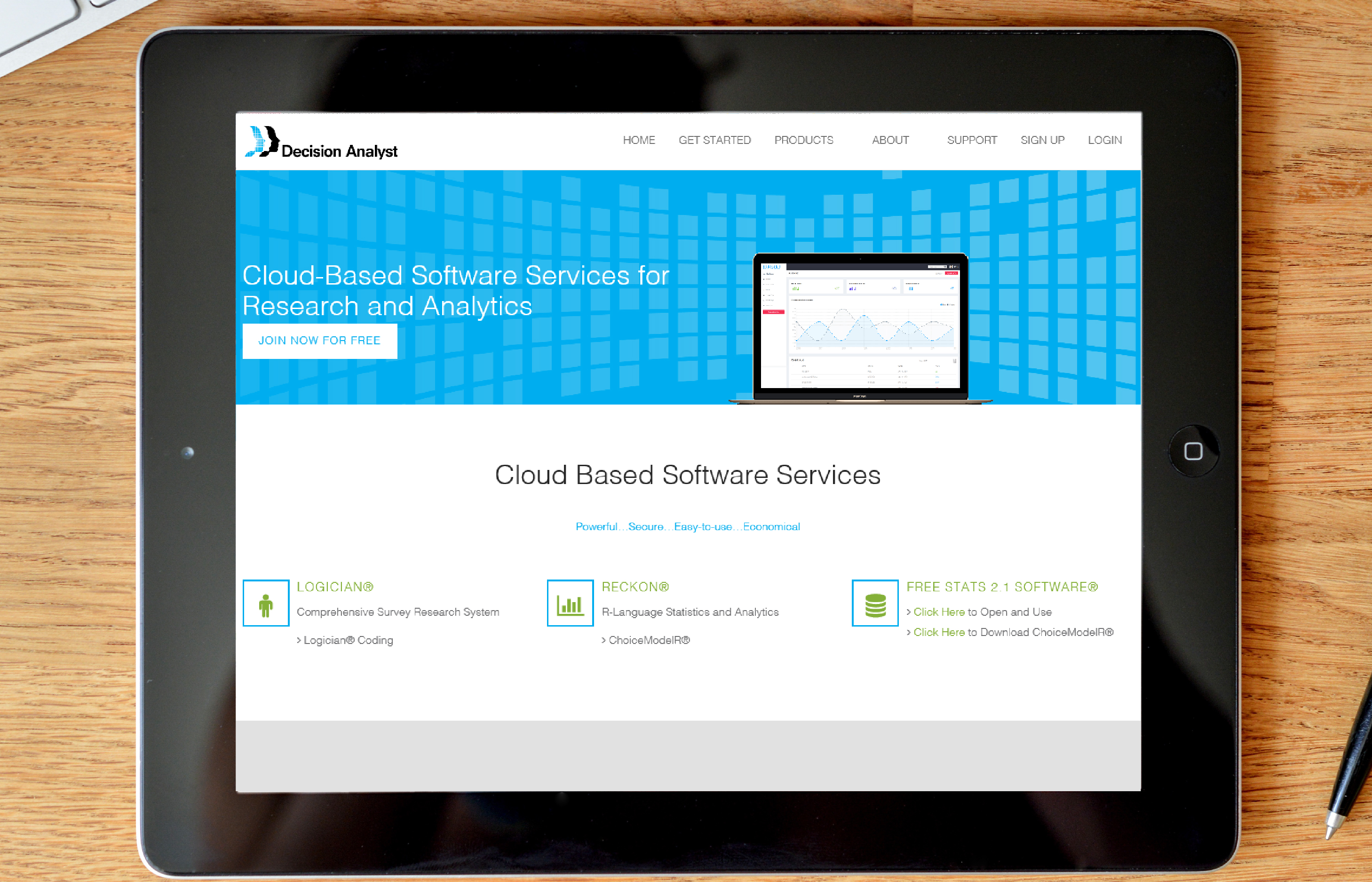The width and height of the screenshot is (1372, 882).
Task: Click SIGN UP in the navigation
Action: click(1042, 140)
